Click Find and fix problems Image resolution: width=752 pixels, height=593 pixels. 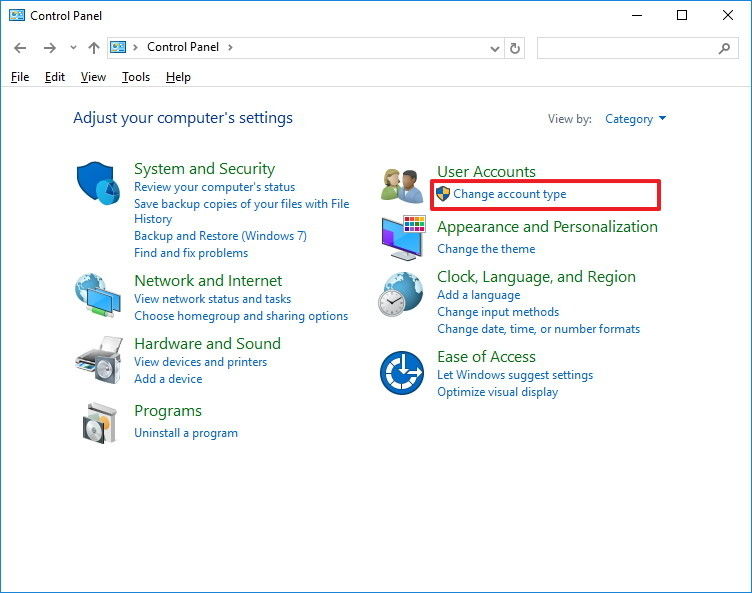tap(191, 253)
